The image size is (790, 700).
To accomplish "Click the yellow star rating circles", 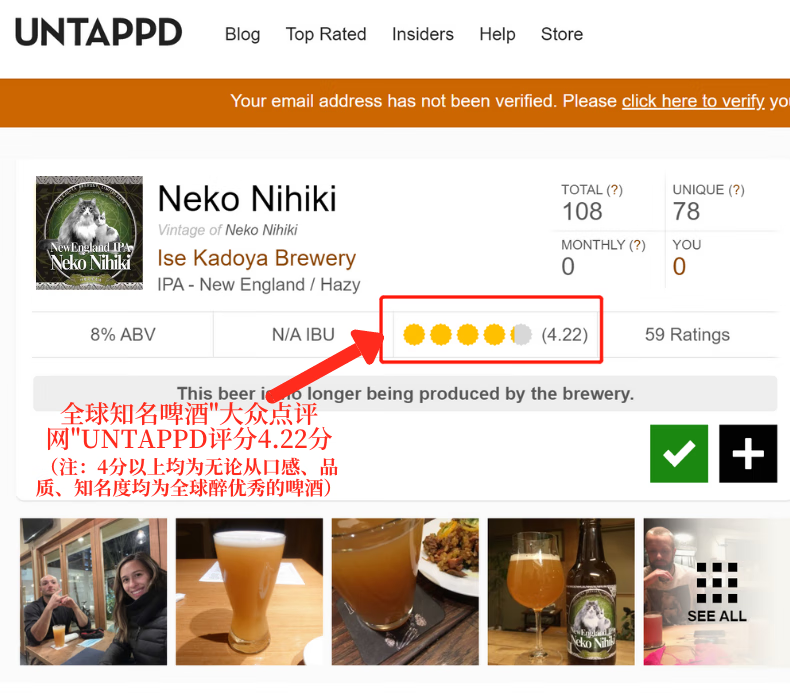I will pos(468,335).
